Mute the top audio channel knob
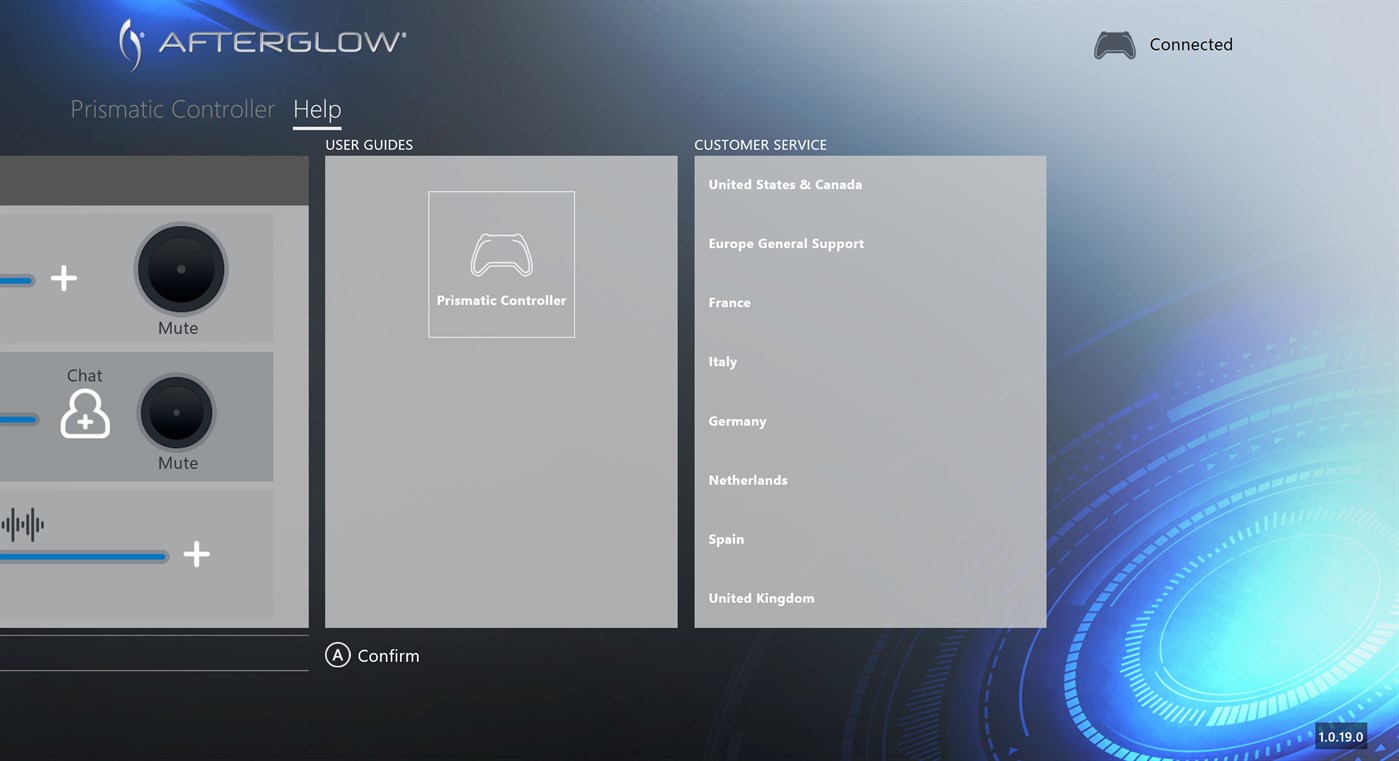Screen dimensions: 1399x761 click(x=180, y=268)
